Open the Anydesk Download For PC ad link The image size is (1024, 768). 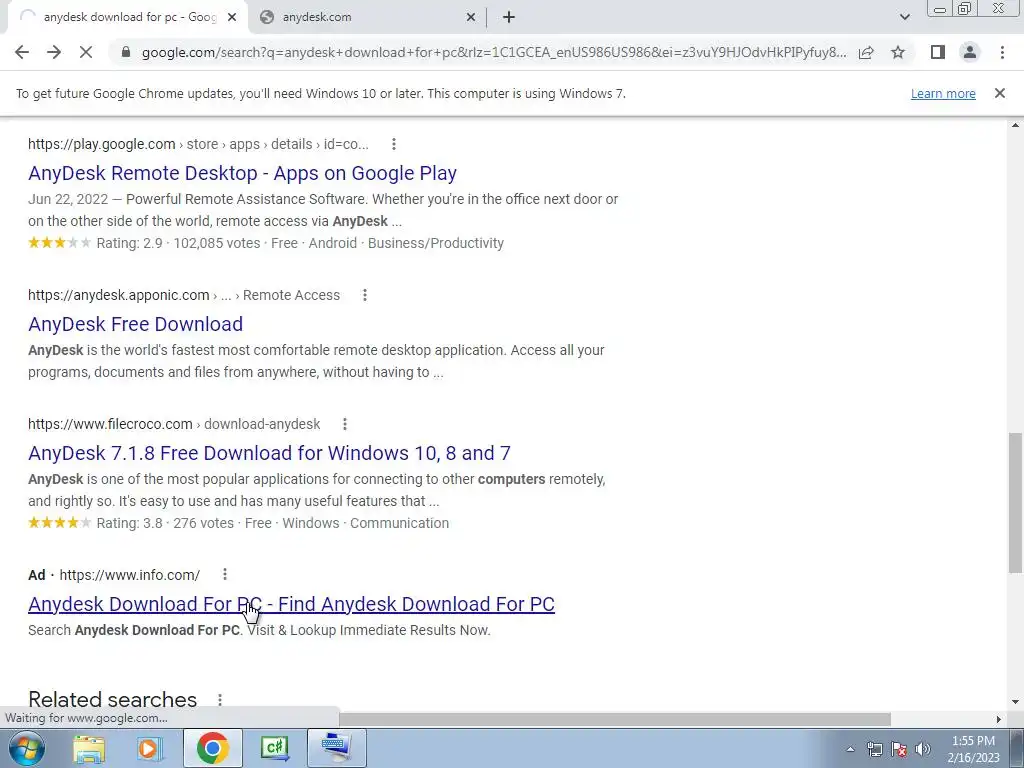point(291,604)
